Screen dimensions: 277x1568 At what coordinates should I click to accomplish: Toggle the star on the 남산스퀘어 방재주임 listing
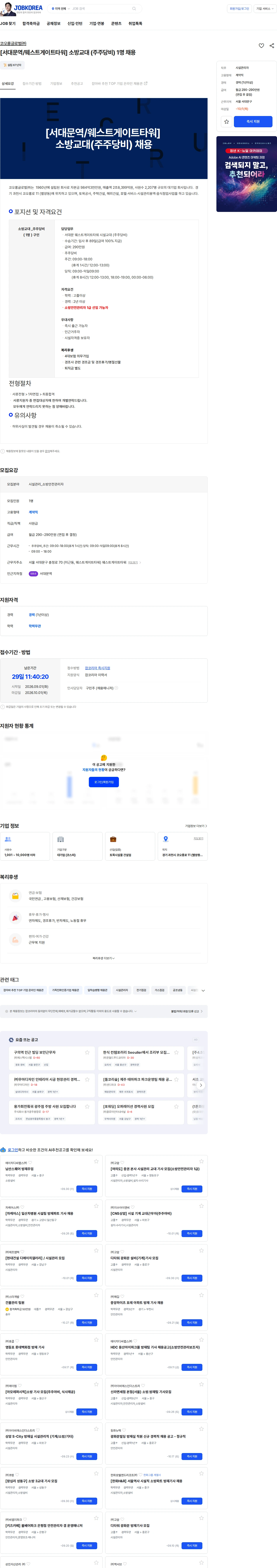(x=96, y=1161)
